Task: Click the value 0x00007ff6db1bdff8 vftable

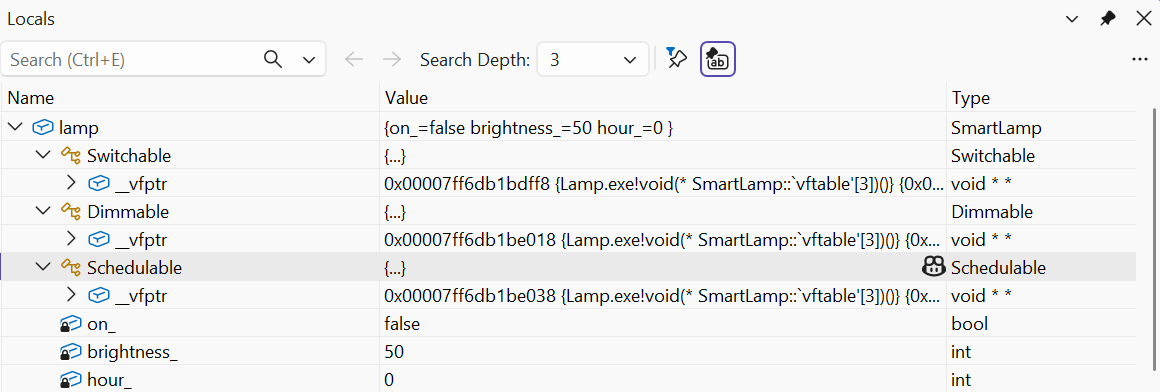Action: coord(663,184)
